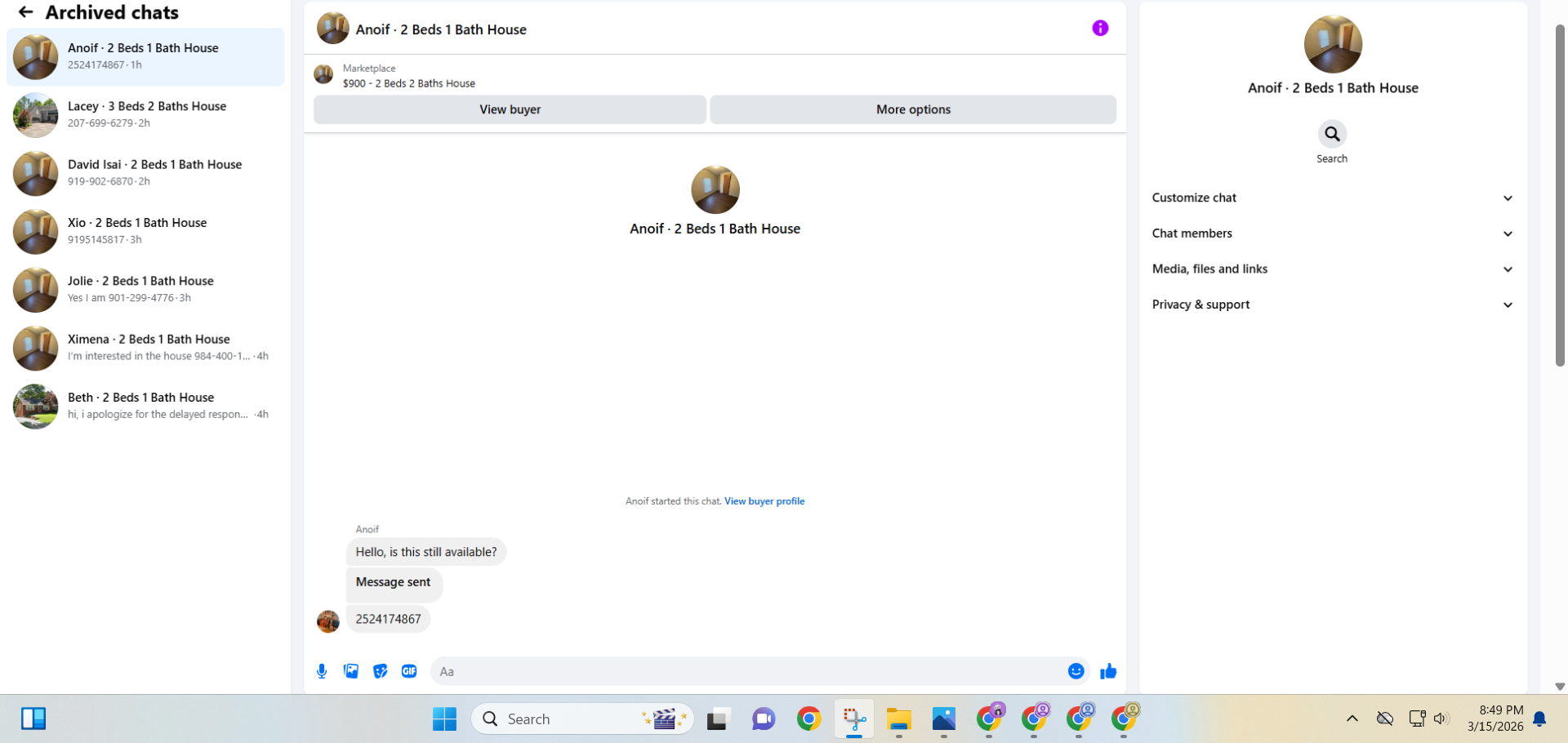1568x743 pixels.
Task: Click 'Hello, is this still available?' message
Action: 426,552
